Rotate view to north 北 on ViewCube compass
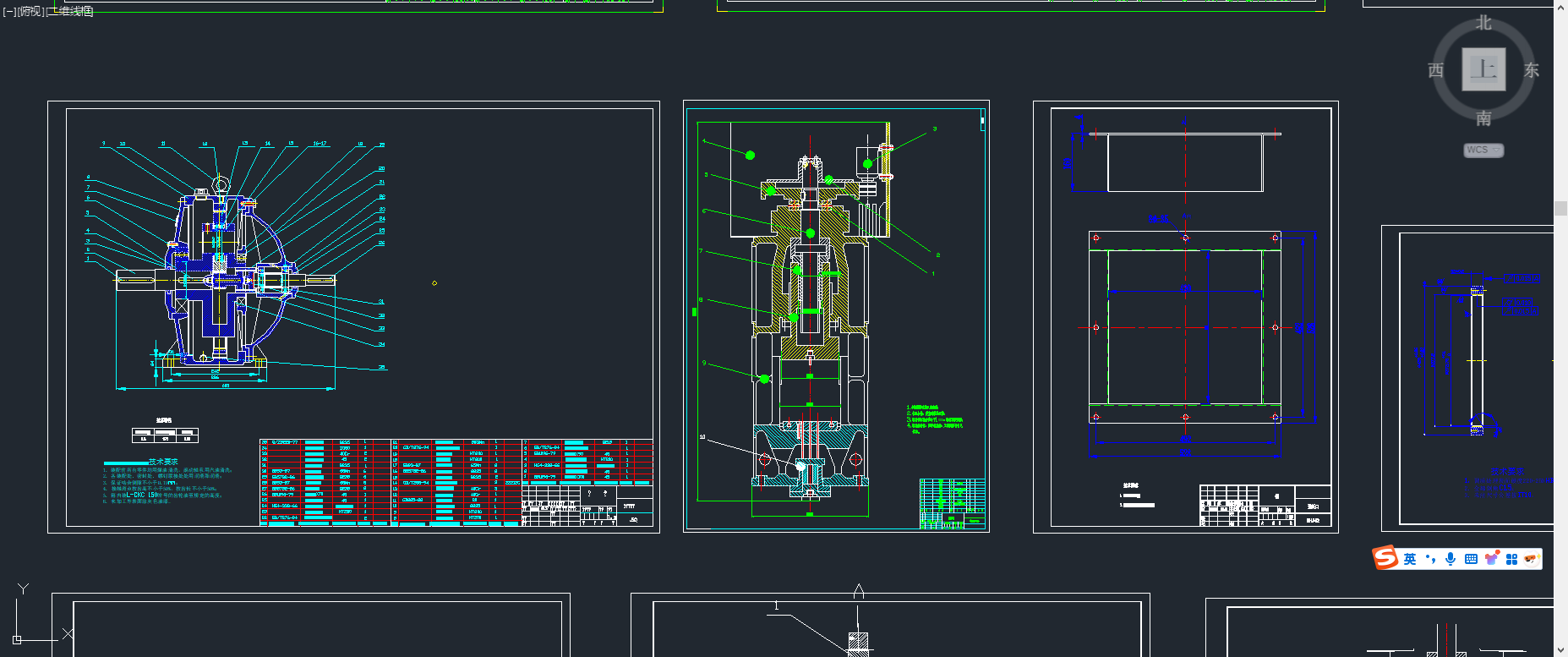This screenshot has width=1568, height=657. point(1484,23)
